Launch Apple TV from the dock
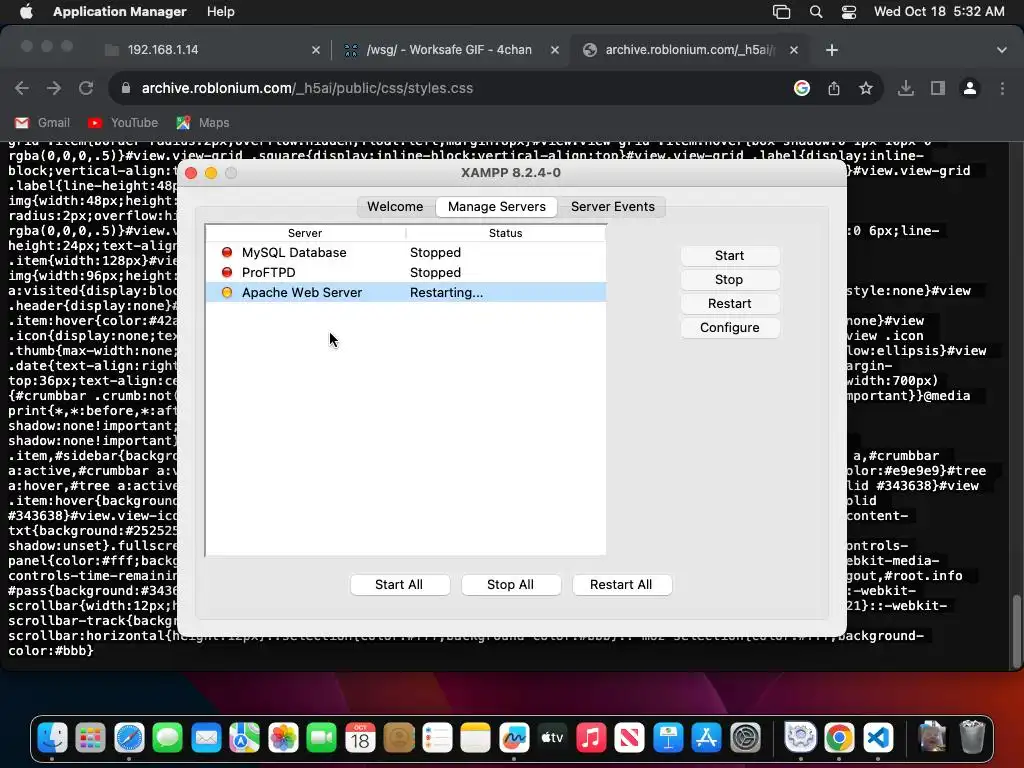The image size is (1024, 768). coord(552,738)
